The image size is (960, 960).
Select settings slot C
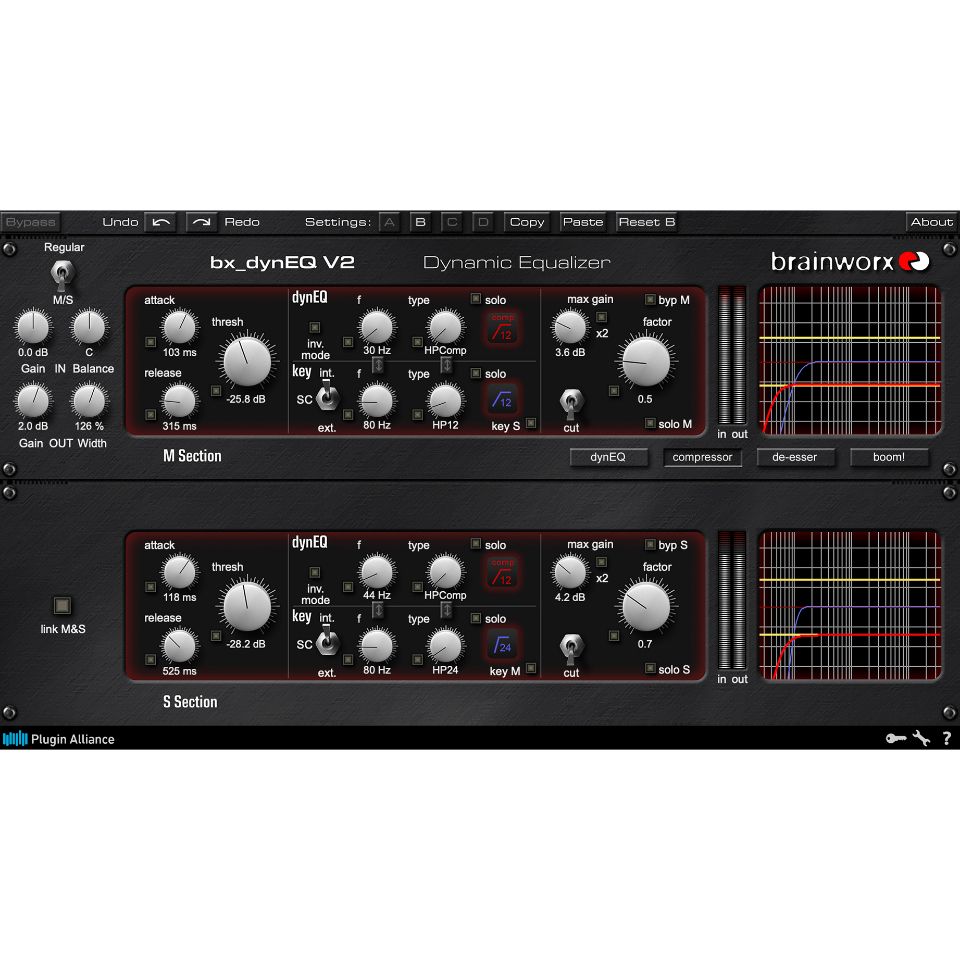point(452,222)
